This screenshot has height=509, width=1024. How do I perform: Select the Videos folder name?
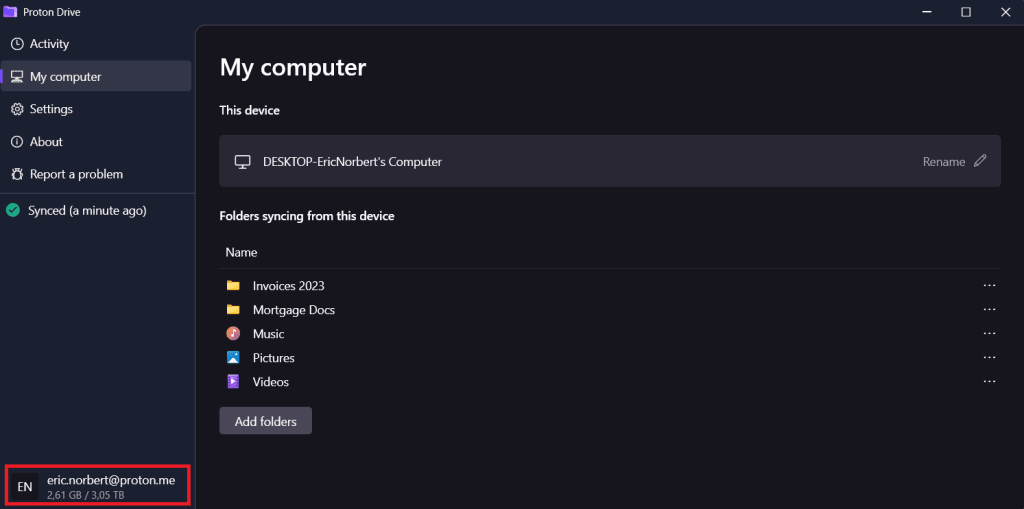[x=270, y=382]
